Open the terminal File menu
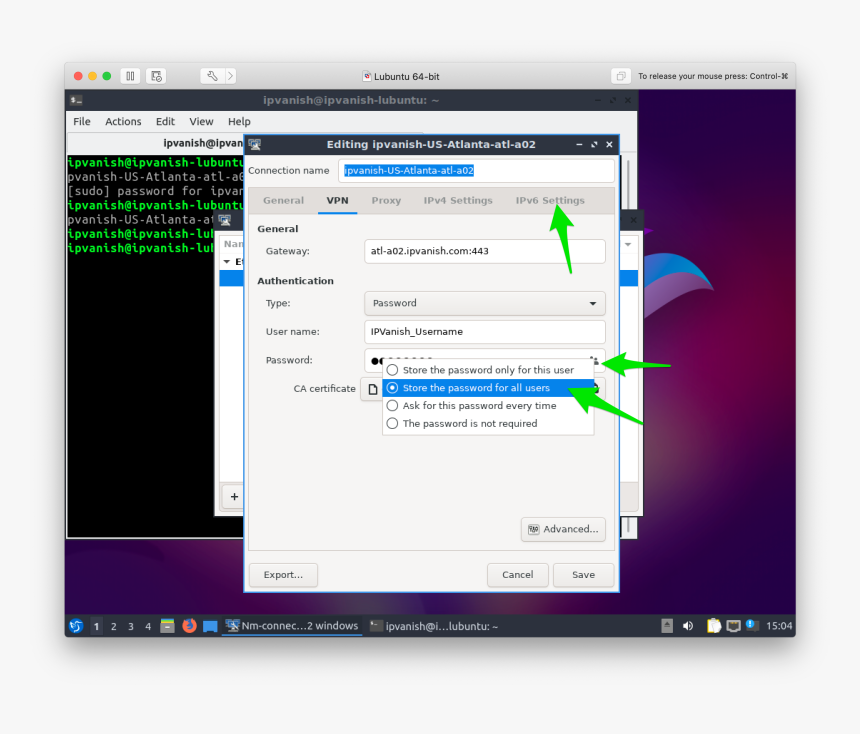 (x=82, y=122)
